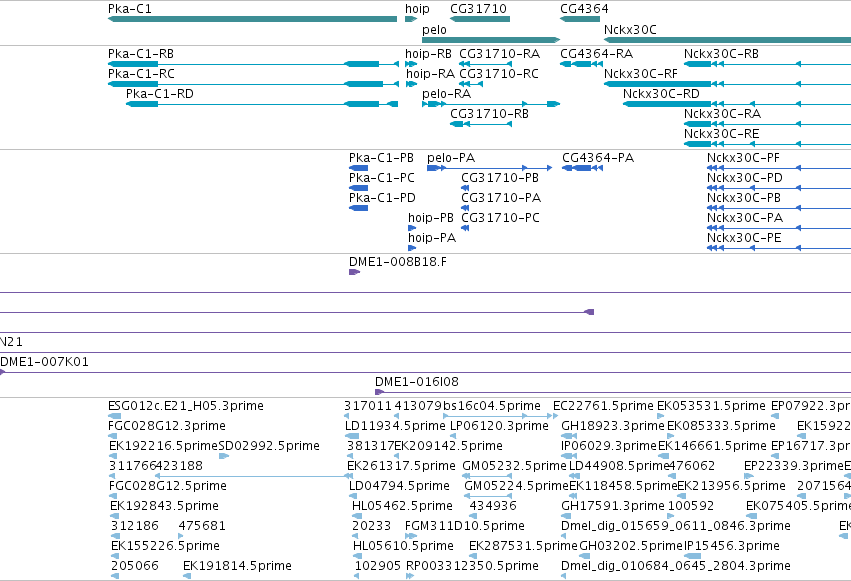Screen dimensions: 851x581
Task: Select transcript CG31710-RA
Action: 499,54
